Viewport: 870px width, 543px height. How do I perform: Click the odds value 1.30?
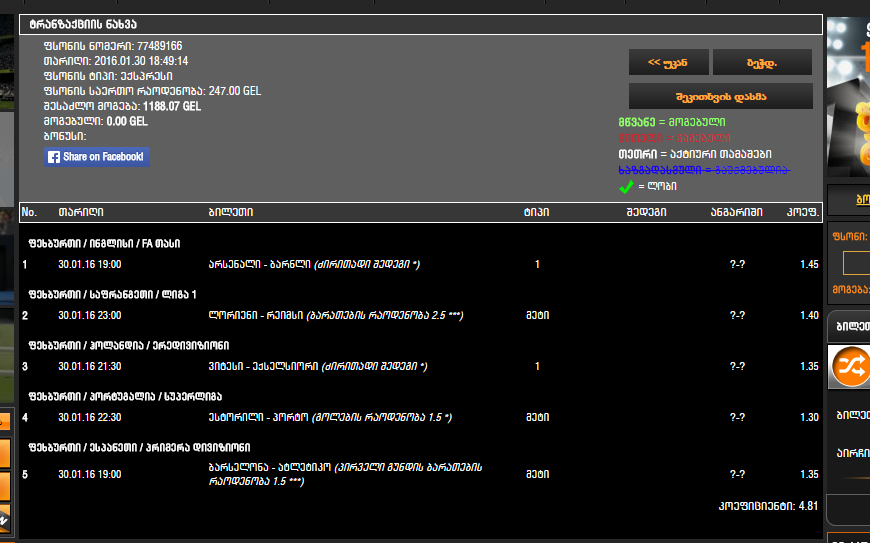[810, 418]
